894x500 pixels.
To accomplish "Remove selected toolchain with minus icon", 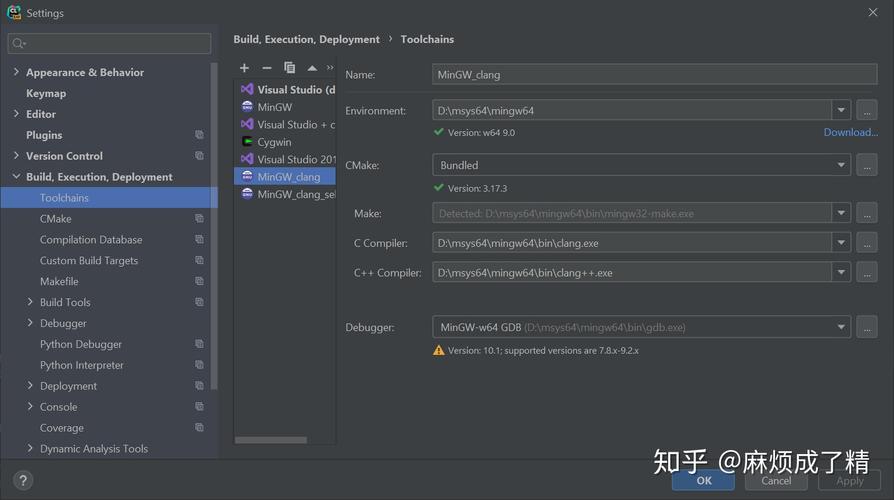I will 266,68.
